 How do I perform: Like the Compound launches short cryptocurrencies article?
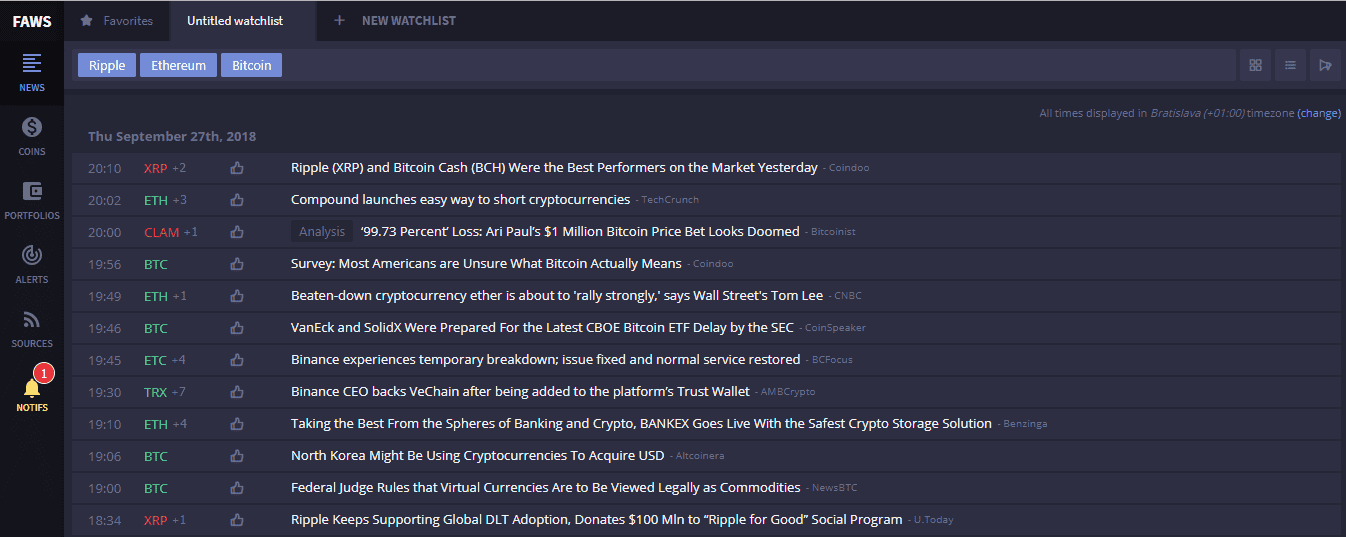237,200
